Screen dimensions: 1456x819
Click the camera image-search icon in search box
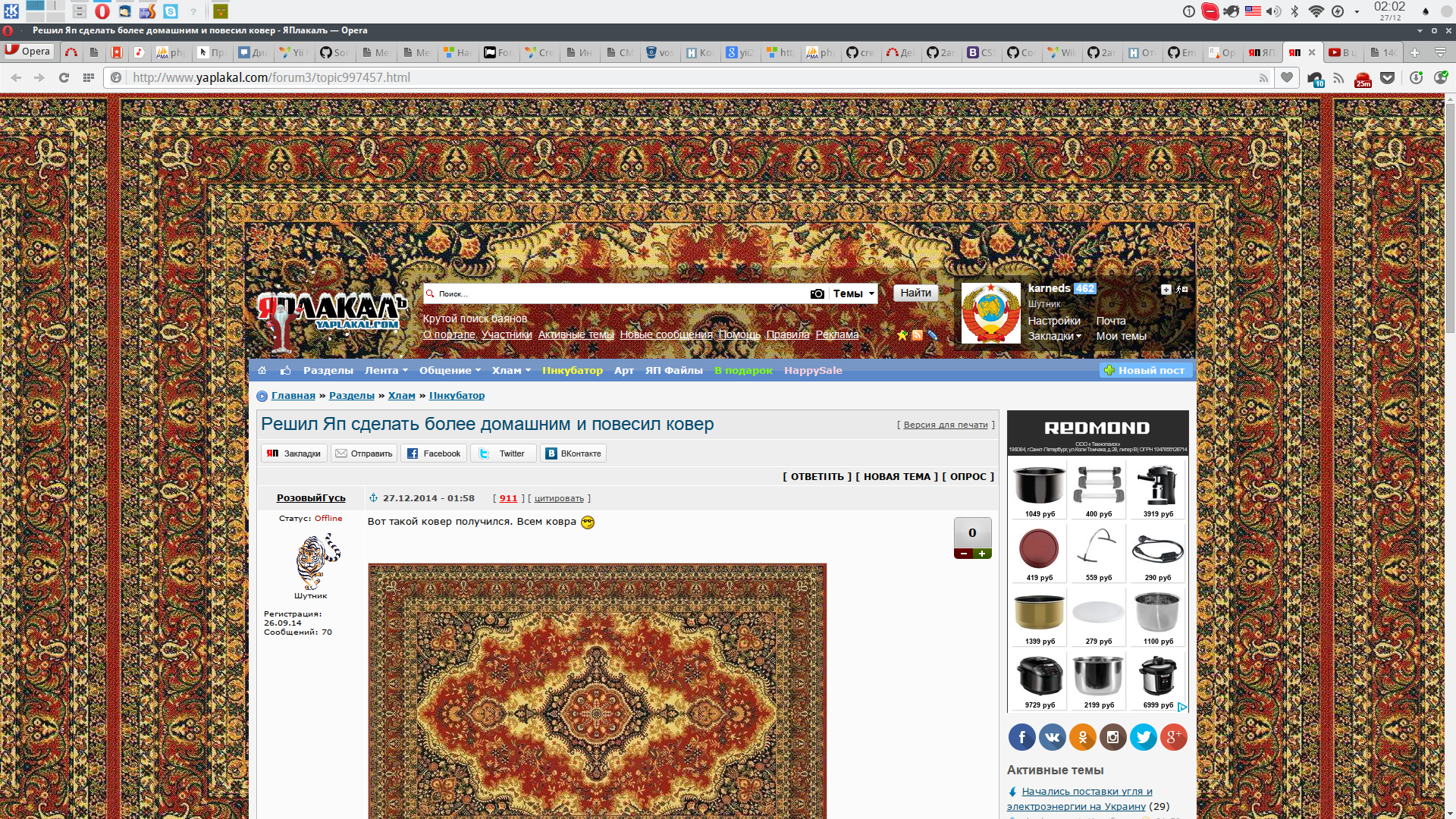point(817,293)
